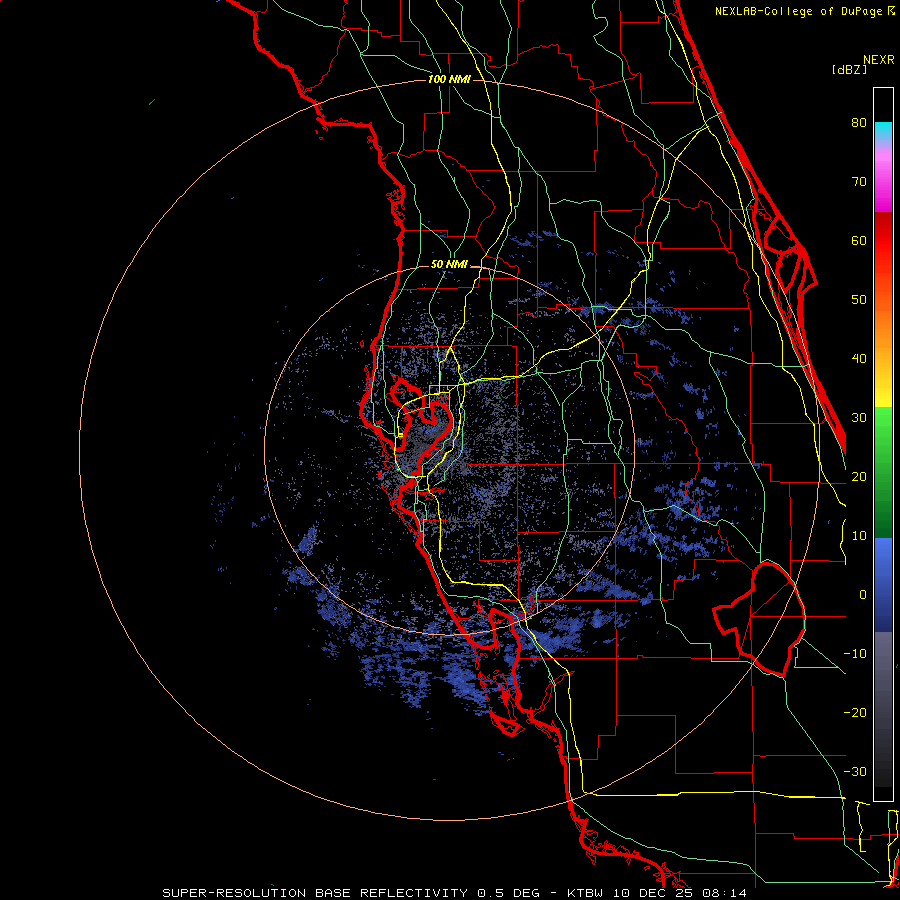Click the 10 value on the dBZ scale
The width and height of the screenshot is (900, 900).
click(859, 536)
